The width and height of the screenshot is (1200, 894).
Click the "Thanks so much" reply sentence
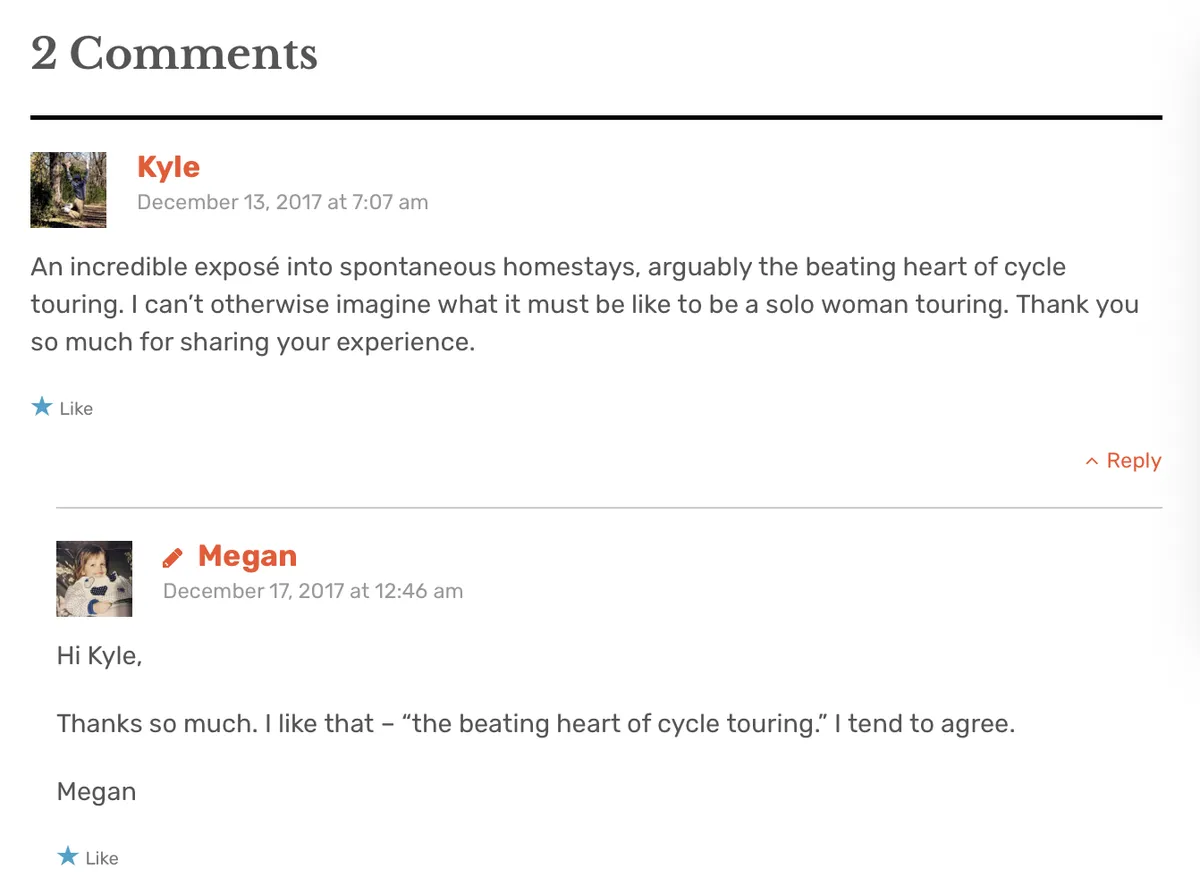(x=535, y=724)
